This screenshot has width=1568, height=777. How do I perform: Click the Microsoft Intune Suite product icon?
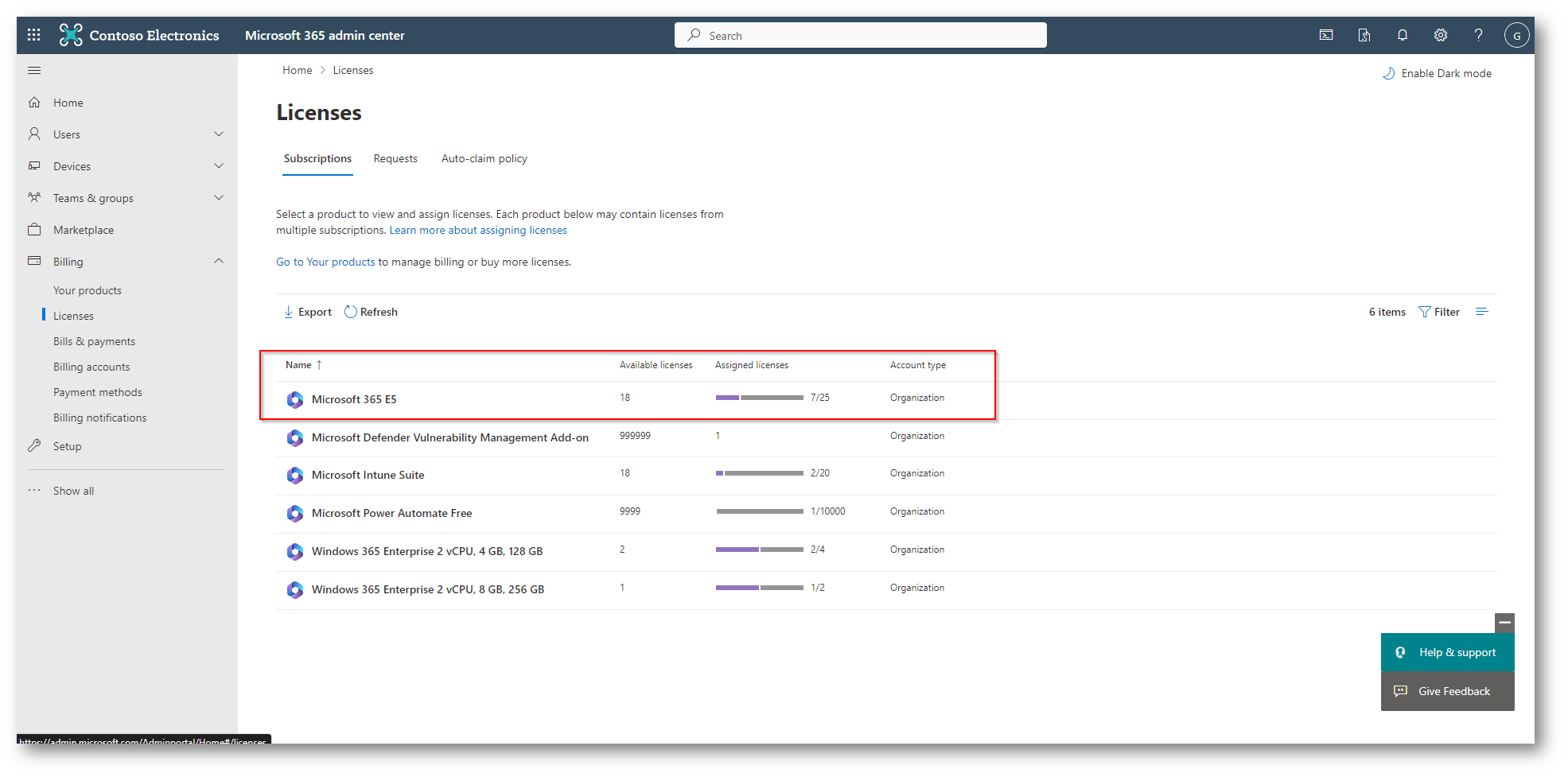(x=295, y=475)
